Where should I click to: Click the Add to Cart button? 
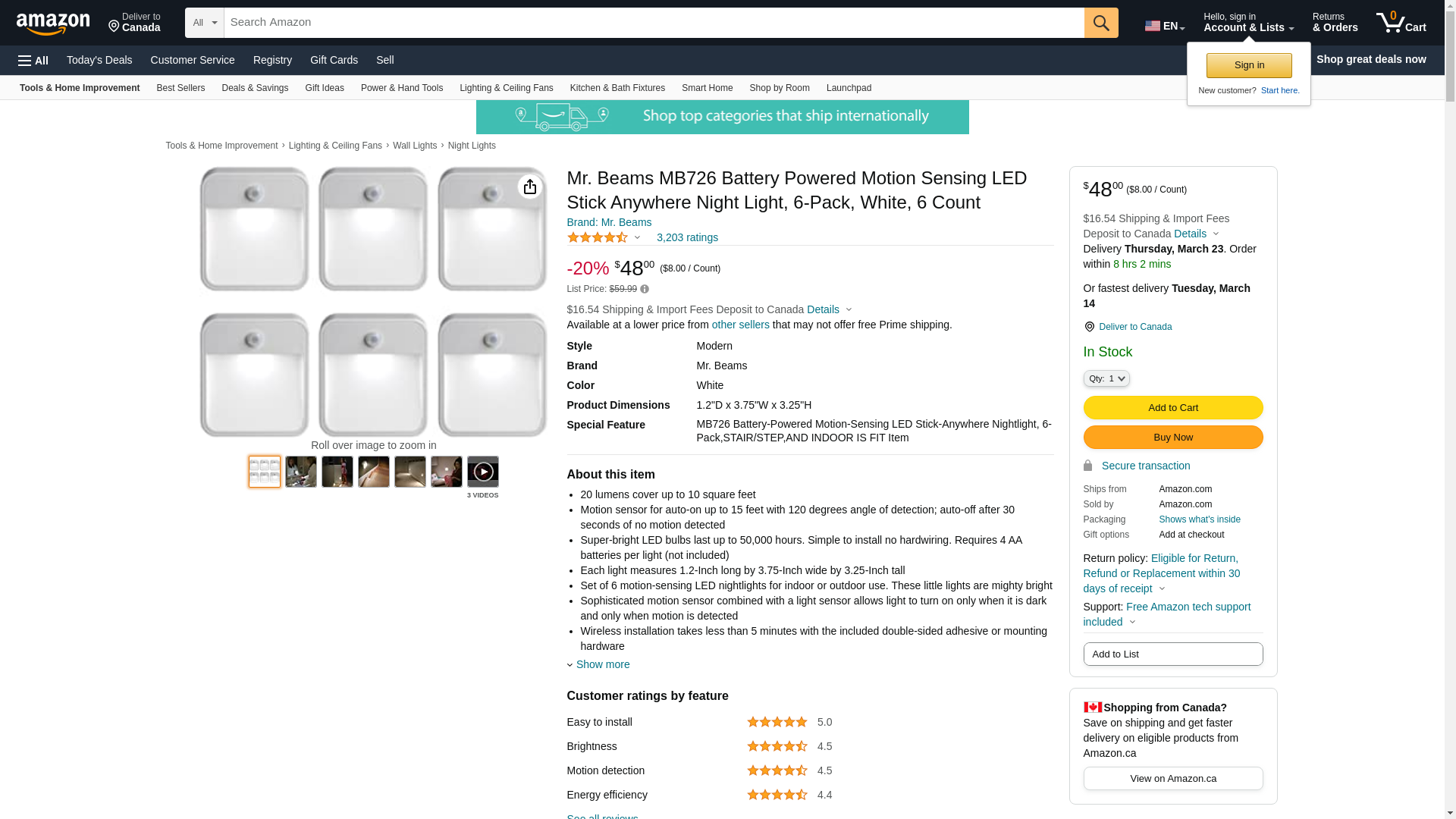click(1172, 408)
